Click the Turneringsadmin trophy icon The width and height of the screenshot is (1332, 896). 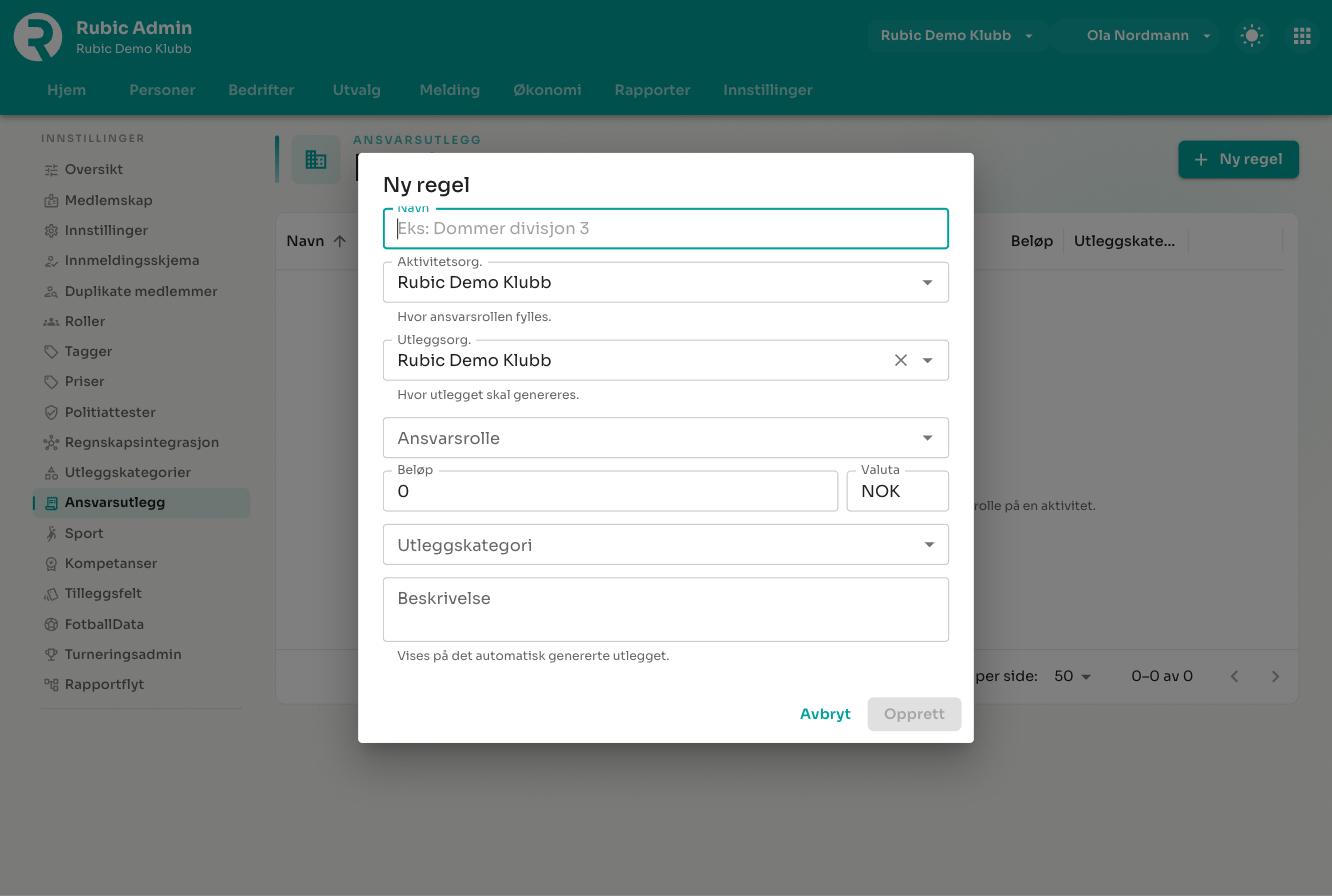51,655
